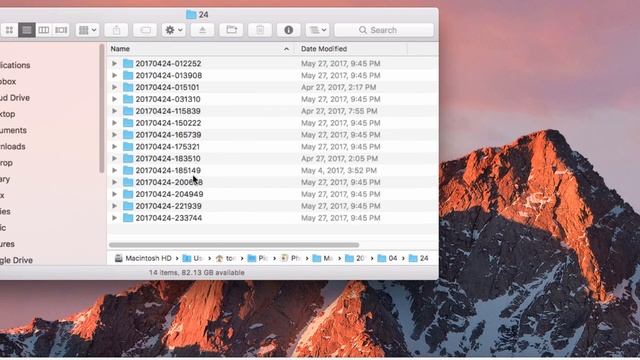Click the Share toolbar button
The width and height of the screenshot is (640, 360).
click(x=116, y=30)
